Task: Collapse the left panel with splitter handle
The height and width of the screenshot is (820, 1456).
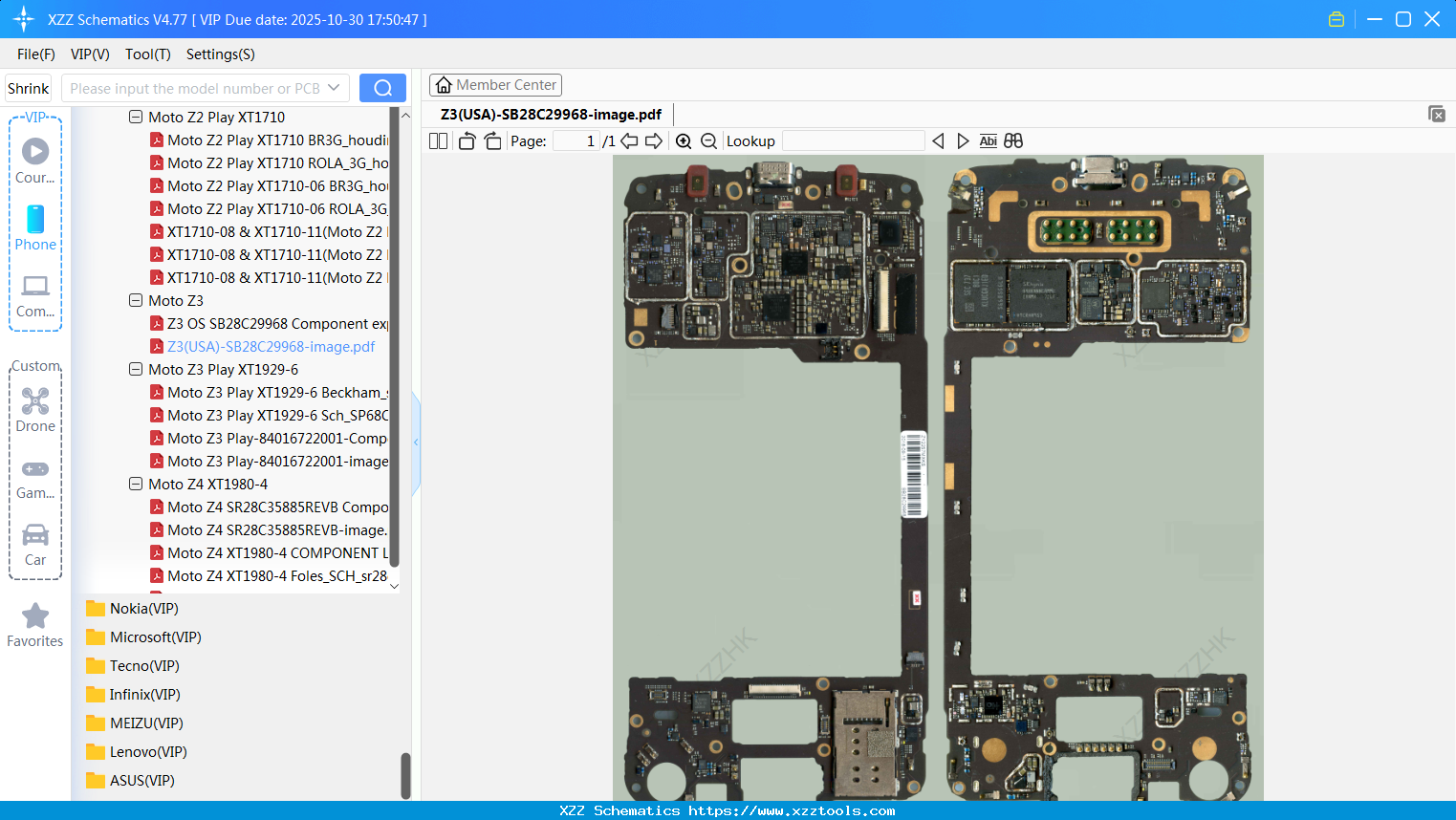Action: coord(416,442)
